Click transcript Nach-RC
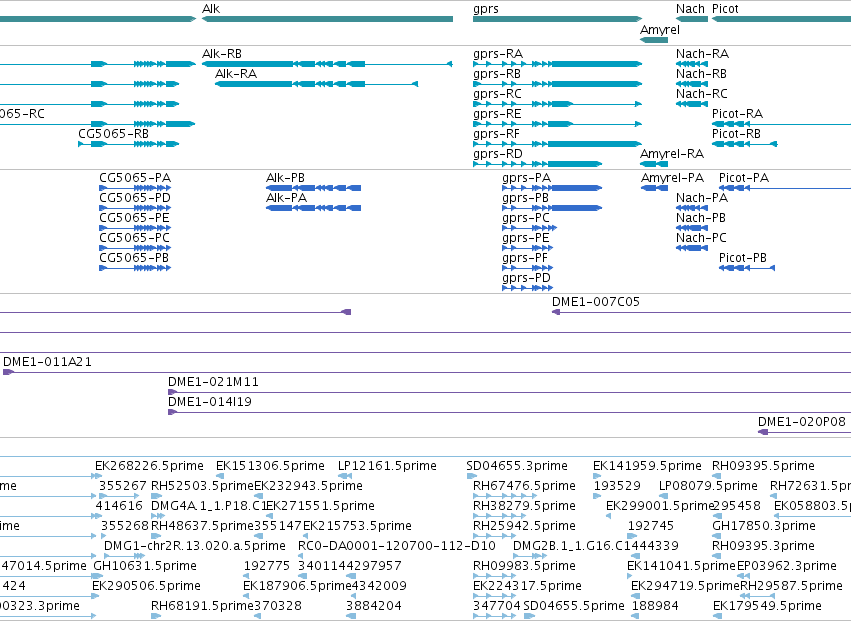Viewport: 851px width, 621px height. pos(702,94)
